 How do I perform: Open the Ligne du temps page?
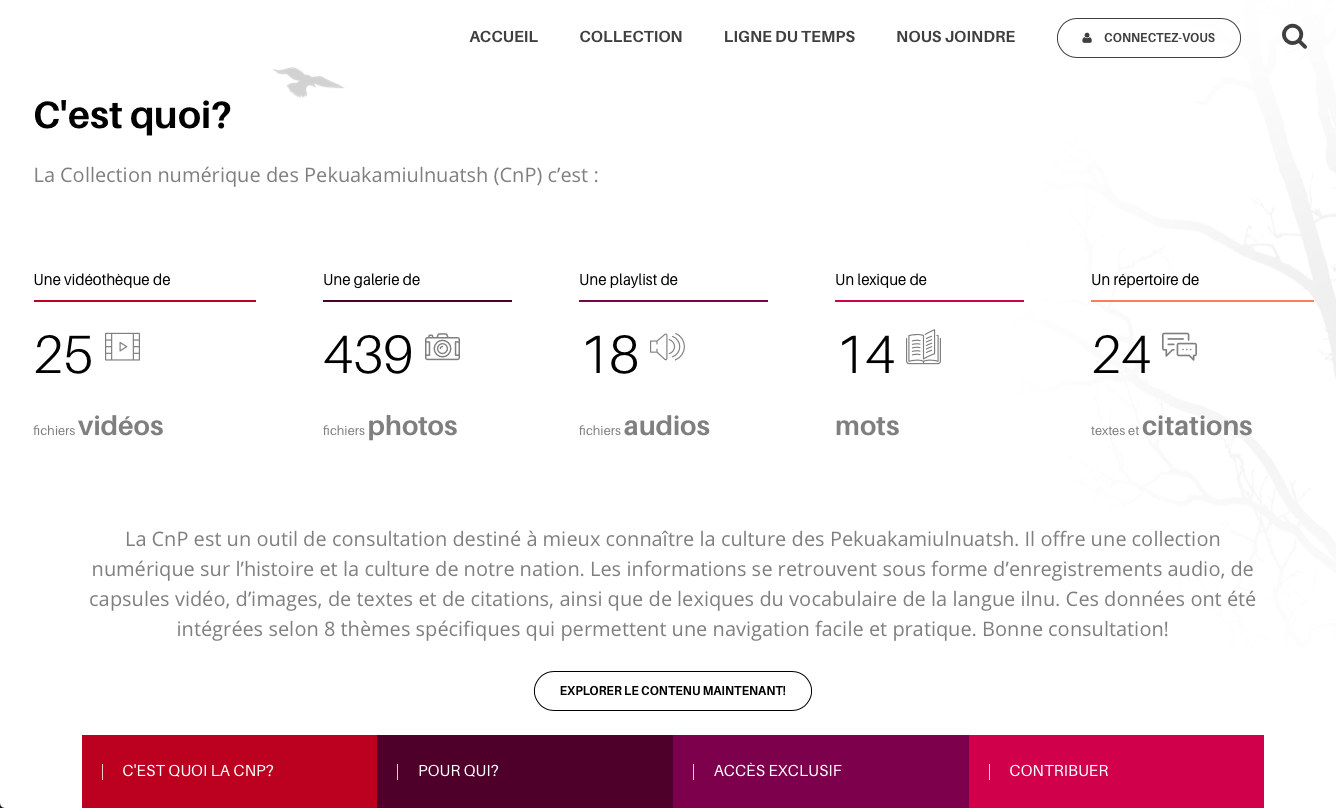tap(789, 36)
